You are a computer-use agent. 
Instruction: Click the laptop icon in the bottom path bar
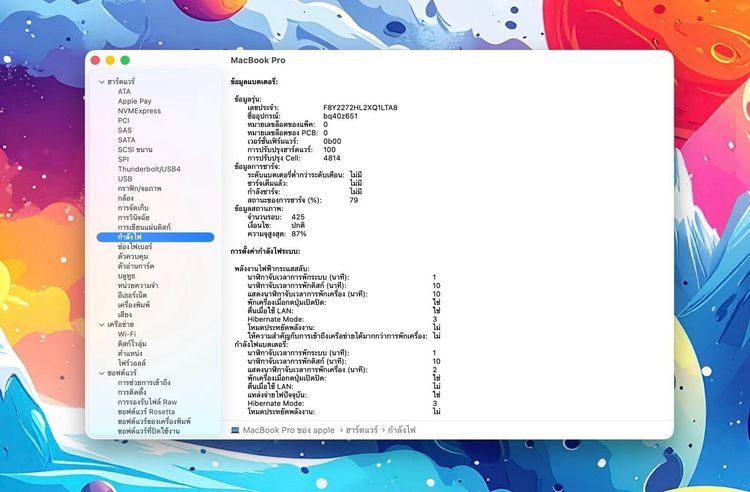[x=235, y=430]
